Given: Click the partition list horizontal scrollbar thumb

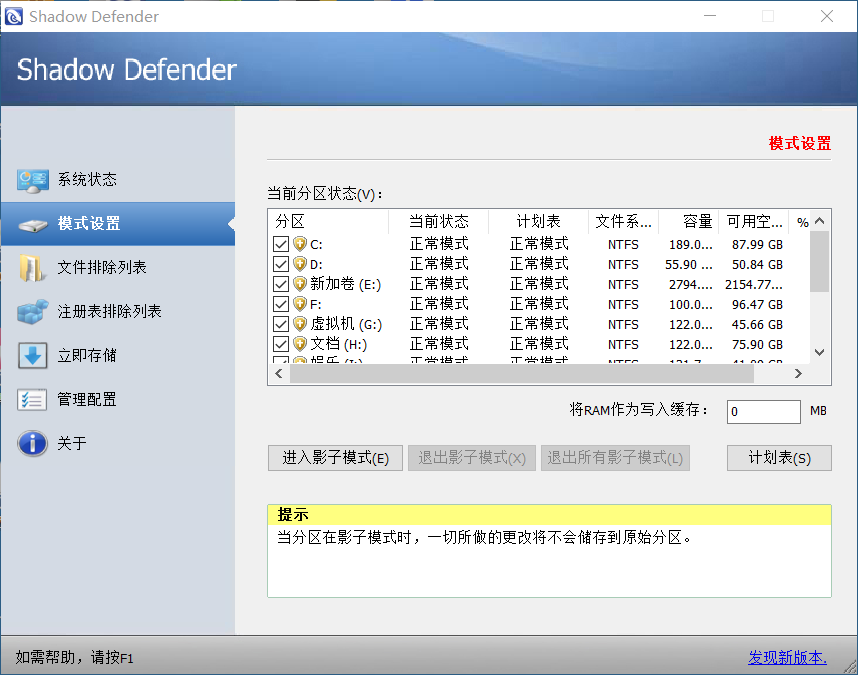Looking at the screenshot, I should [522, 374].
